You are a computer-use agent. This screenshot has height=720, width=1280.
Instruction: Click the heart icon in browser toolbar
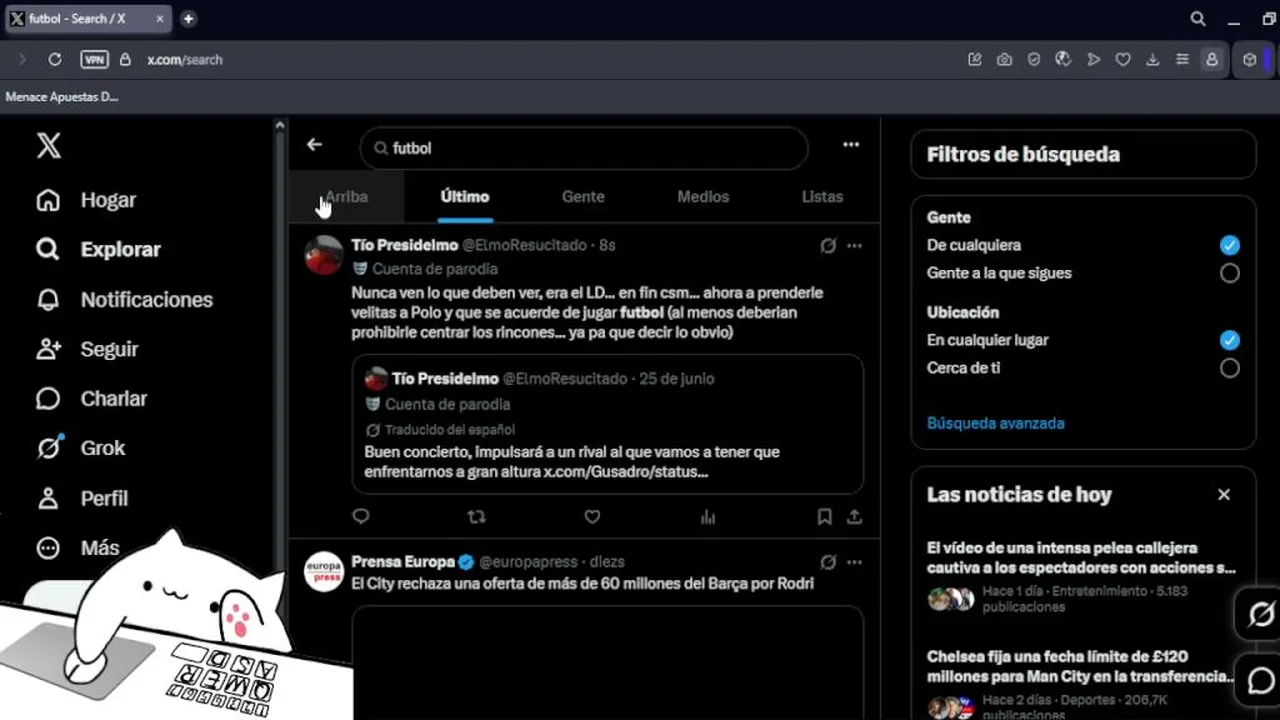click(x=1123, y=60)
